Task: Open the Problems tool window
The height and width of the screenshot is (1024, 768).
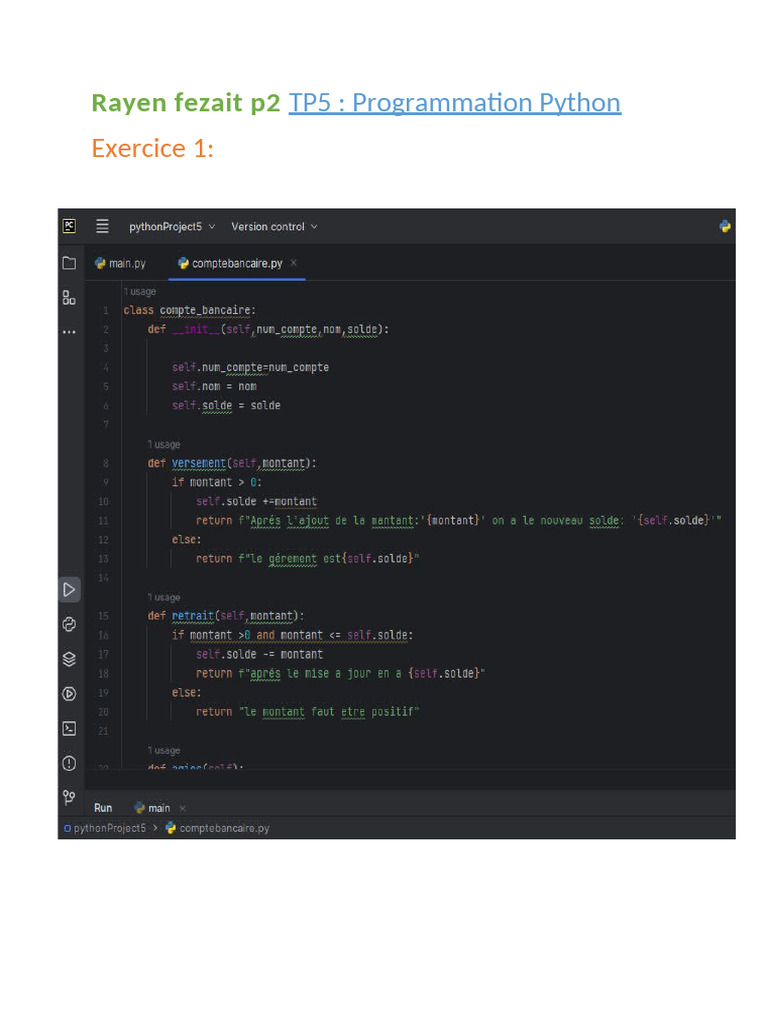Action: [x=69, y=763]
